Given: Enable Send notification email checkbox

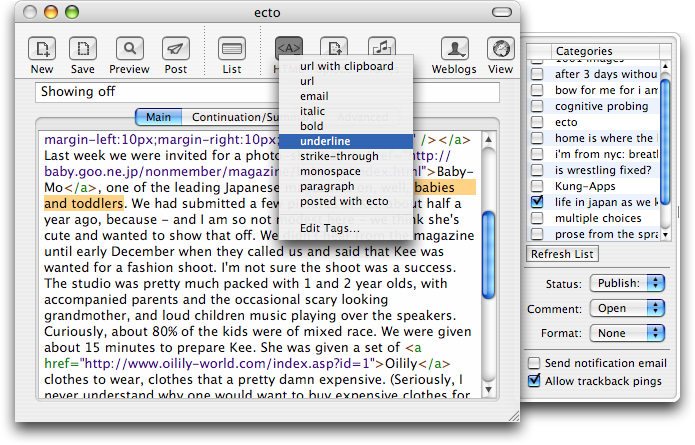Looking at the screenshot, I should pos(534,363).
